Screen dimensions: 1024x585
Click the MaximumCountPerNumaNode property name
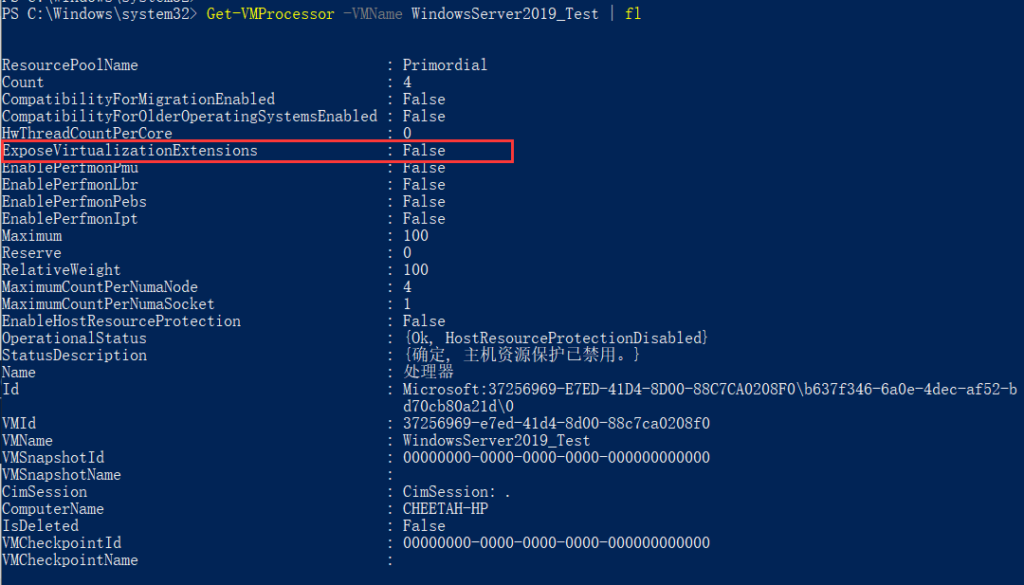pyautogui.click(x=100, y=287)
